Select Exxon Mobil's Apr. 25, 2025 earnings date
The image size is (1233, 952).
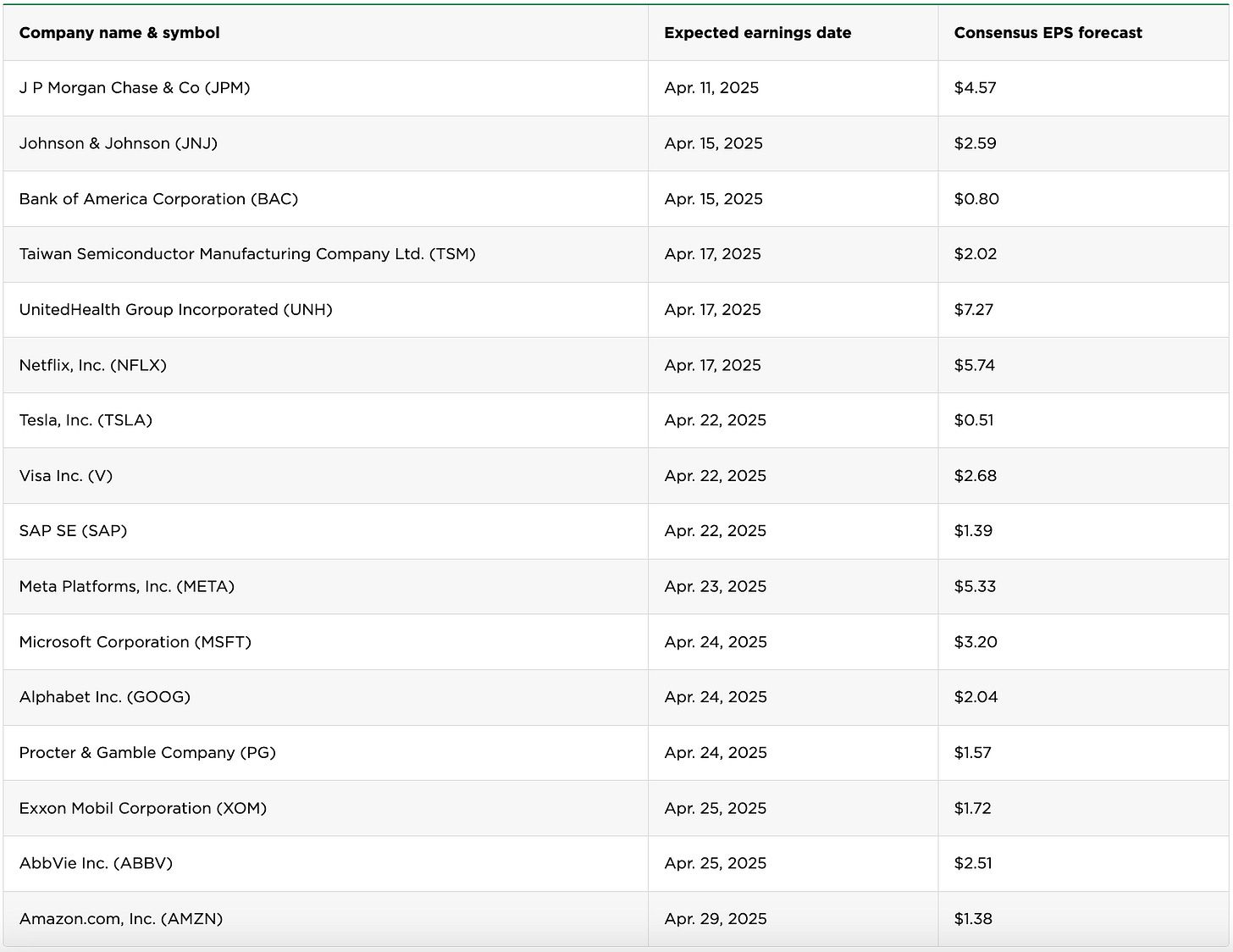pyautogui.click(x=715, y=808)
